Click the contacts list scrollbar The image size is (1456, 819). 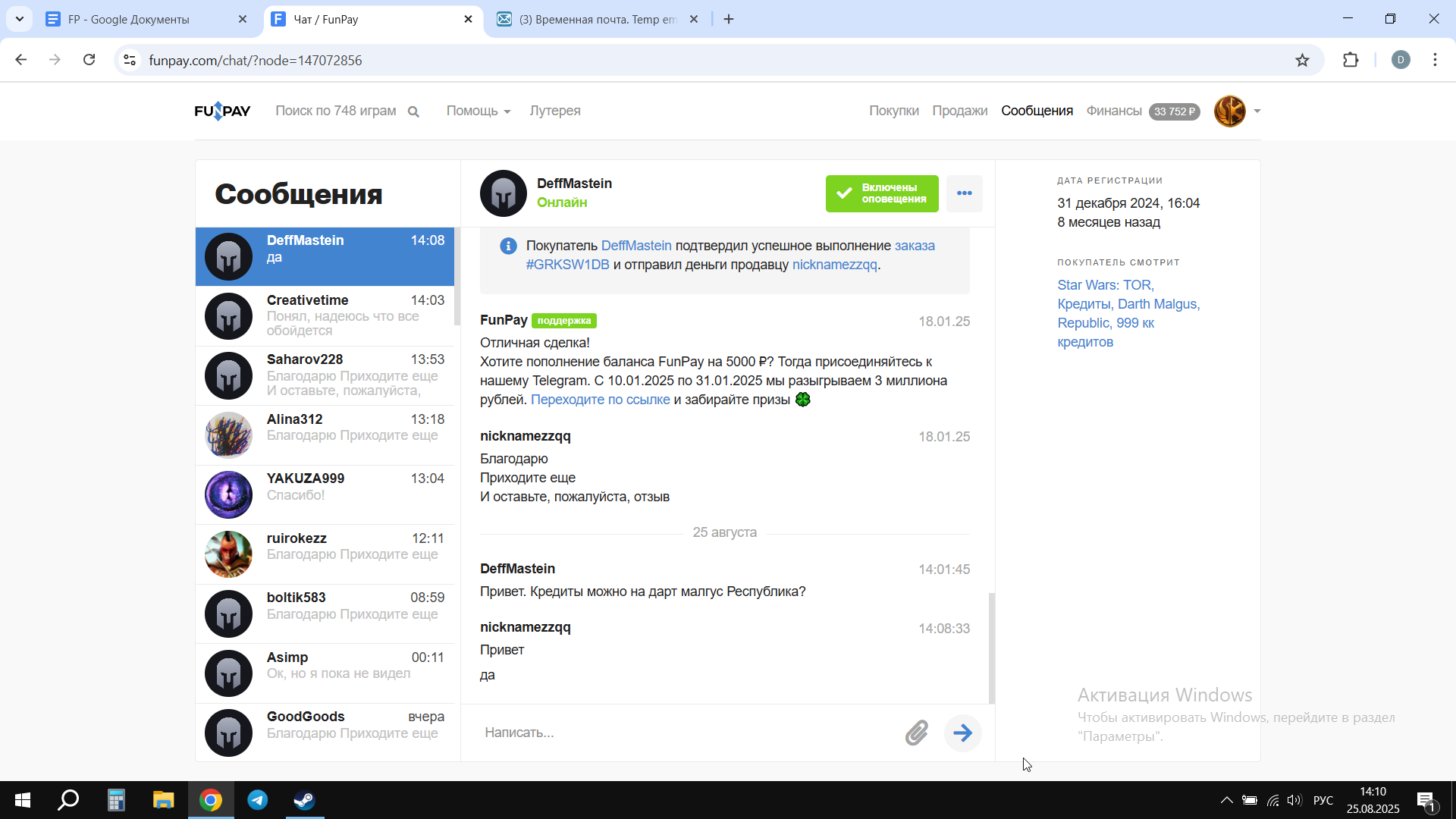click(x=457, y=277)
